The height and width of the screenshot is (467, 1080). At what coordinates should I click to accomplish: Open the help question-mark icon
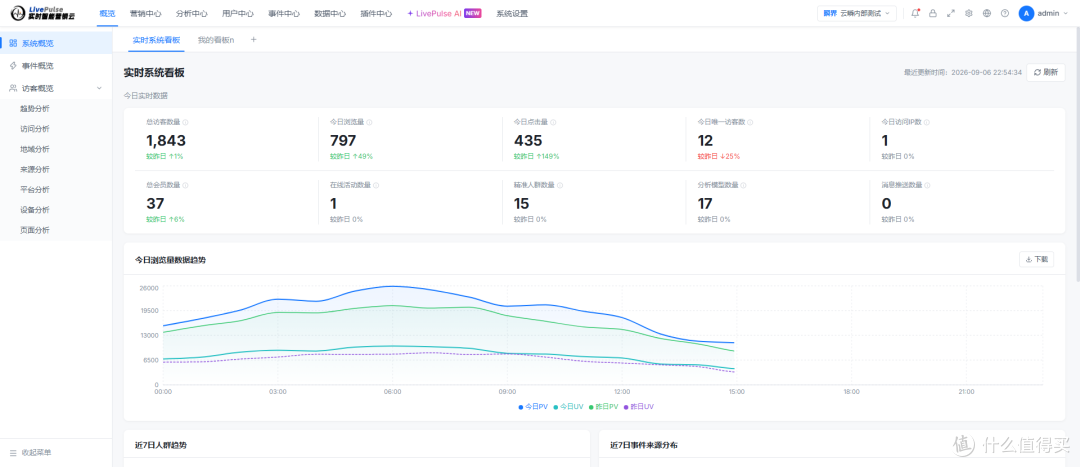pos(1004,13)
